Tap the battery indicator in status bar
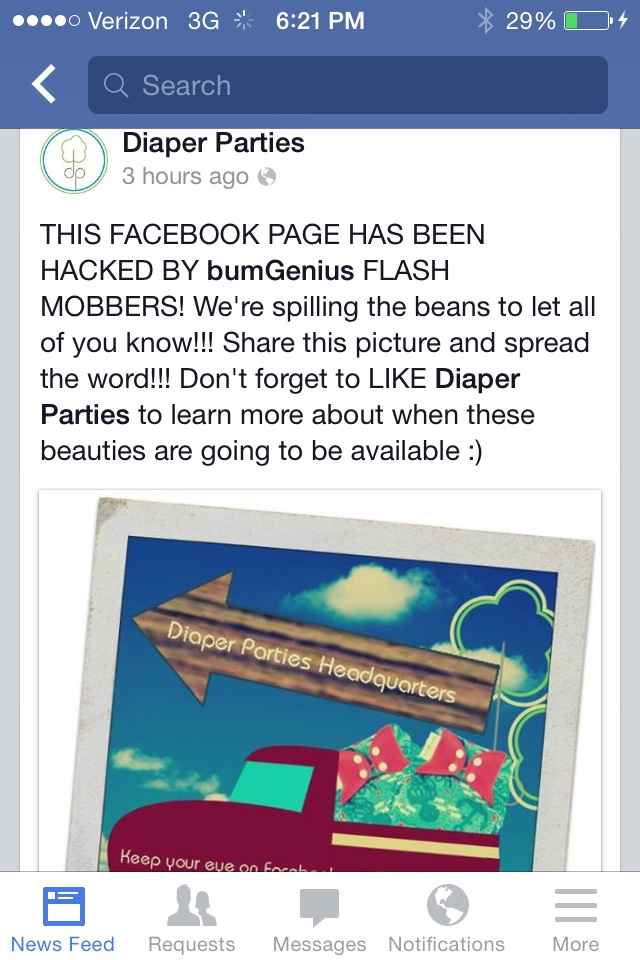640x960 pixels. click(587, 21)
